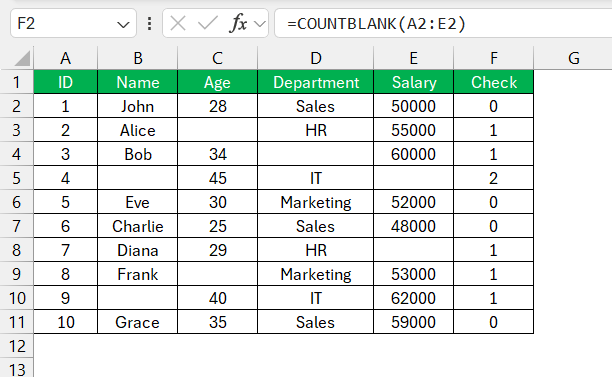This screenshot has height=377, width=612.
Task: Click the Enter checkmark icon in formula bar
Action: coord(207,24)
